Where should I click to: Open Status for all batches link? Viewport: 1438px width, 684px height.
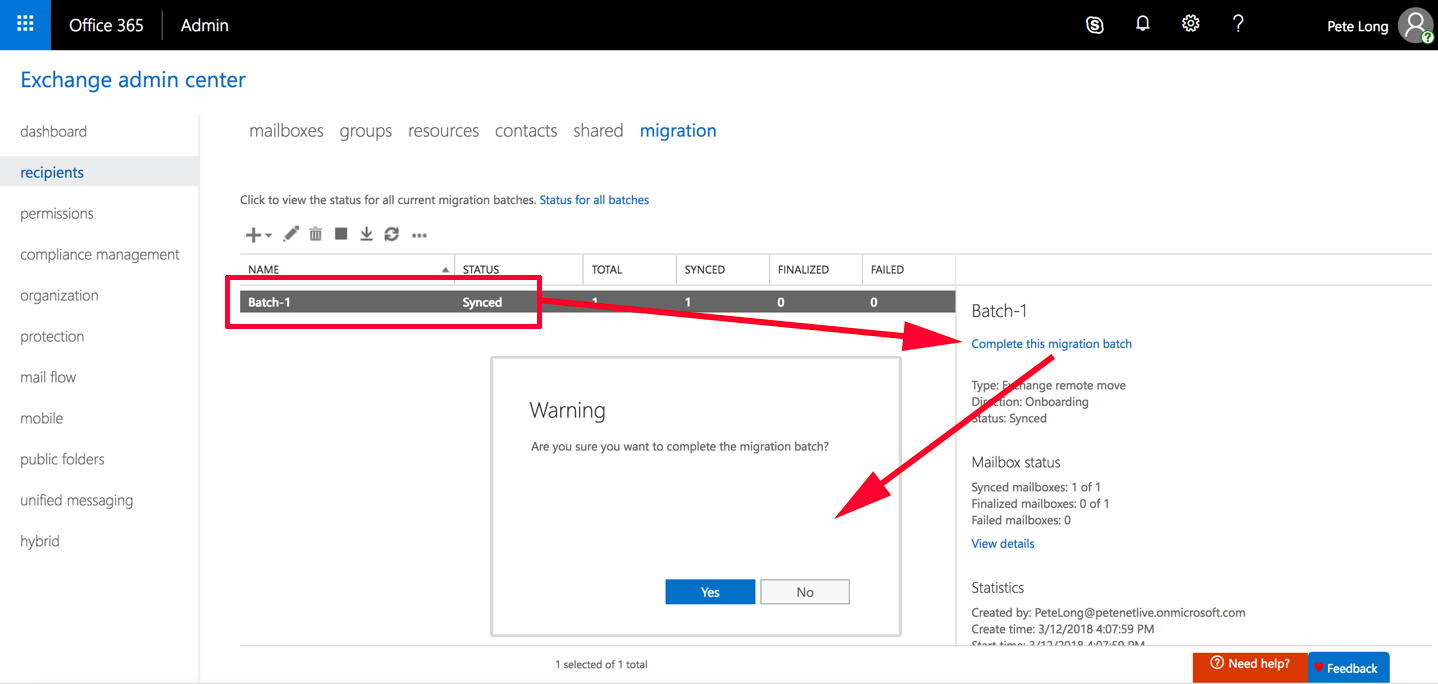point(594,199)
